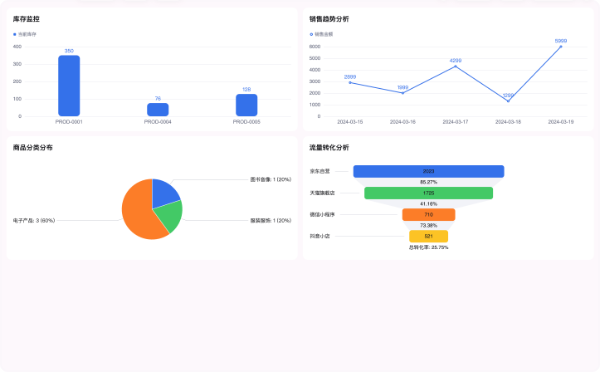Select the PROD-0005 inventory bar
The height and width of the screenshot is (372, 600).
[x=246, y=105]
